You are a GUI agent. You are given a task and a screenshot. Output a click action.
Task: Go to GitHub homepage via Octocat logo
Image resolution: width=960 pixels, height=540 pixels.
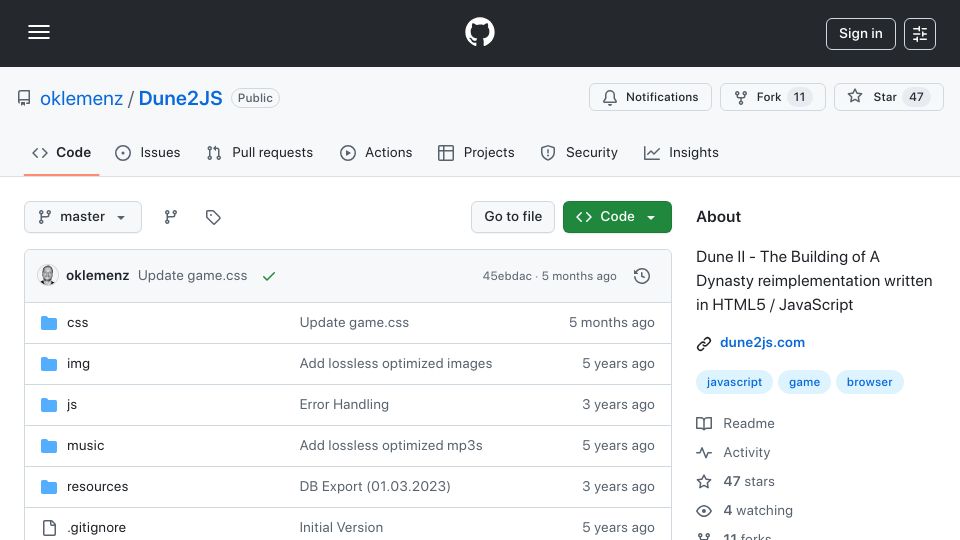pos(479,32)
